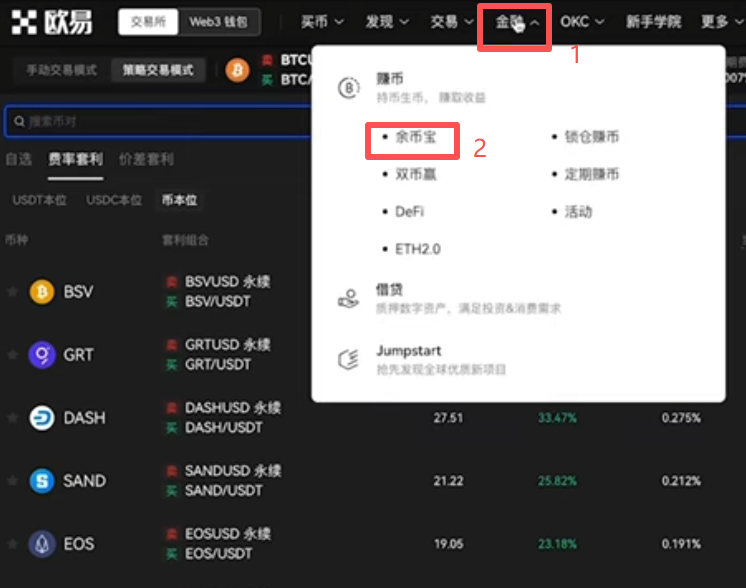The image size is (746, 588).
Task: Favorite EOS with its star
Action: [x=12, y=544]
